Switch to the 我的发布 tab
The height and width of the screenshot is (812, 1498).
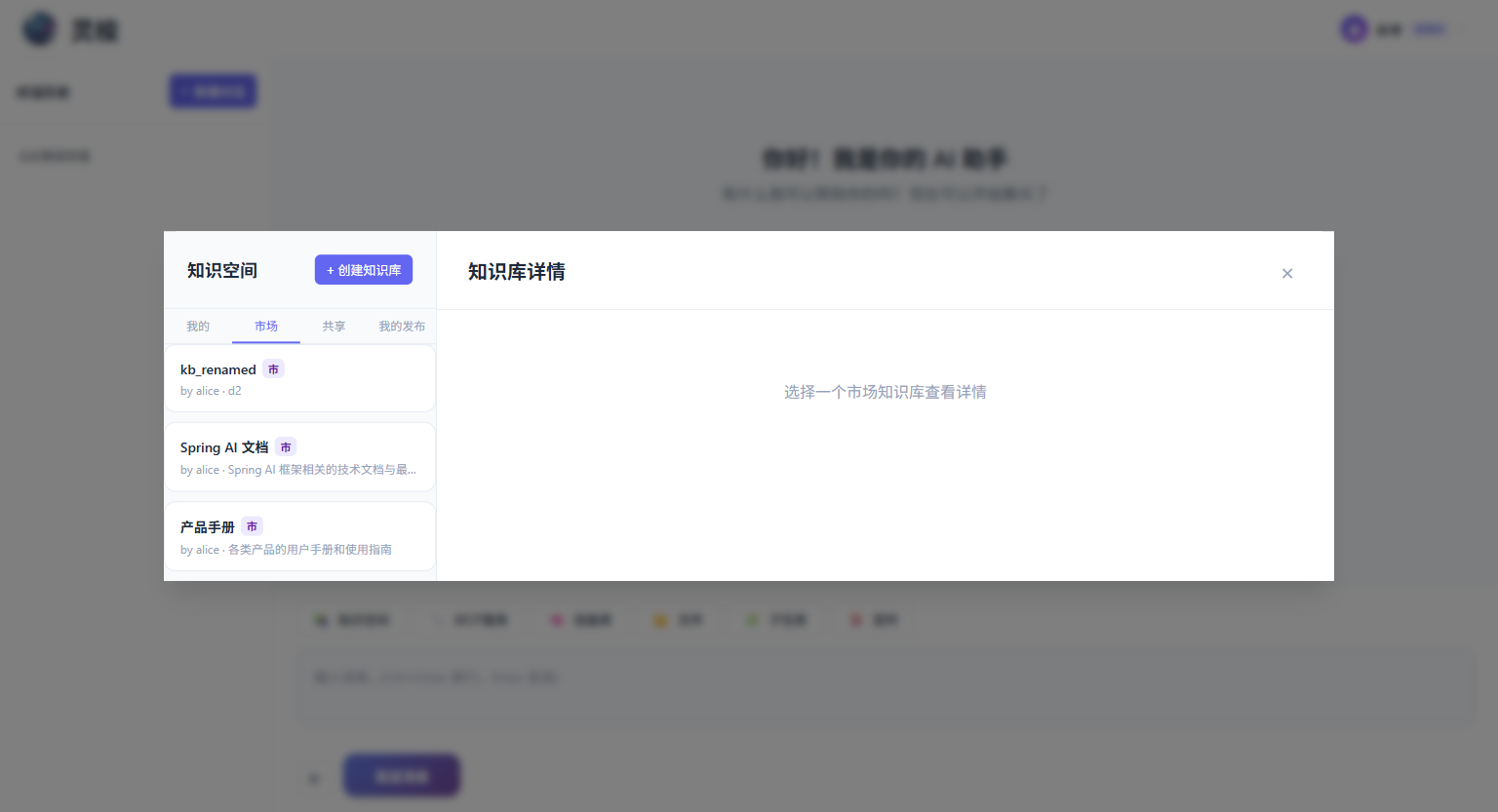point(402,326)
